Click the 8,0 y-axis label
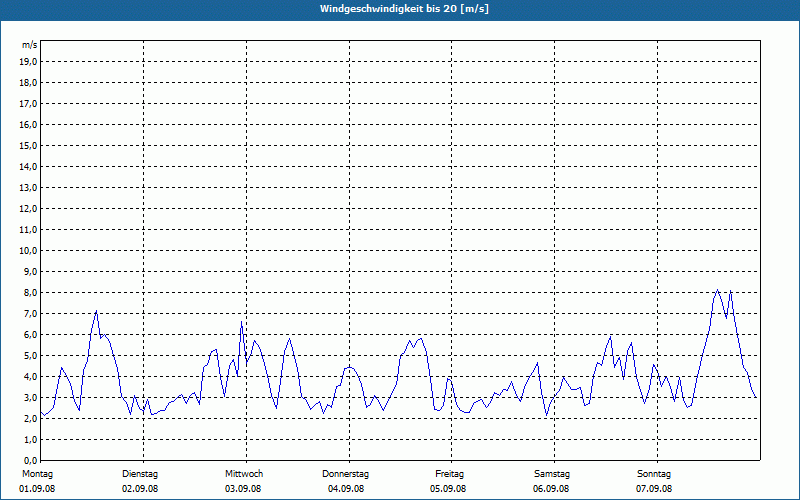This screenshot has height=500, width=800. coord(30,293)
